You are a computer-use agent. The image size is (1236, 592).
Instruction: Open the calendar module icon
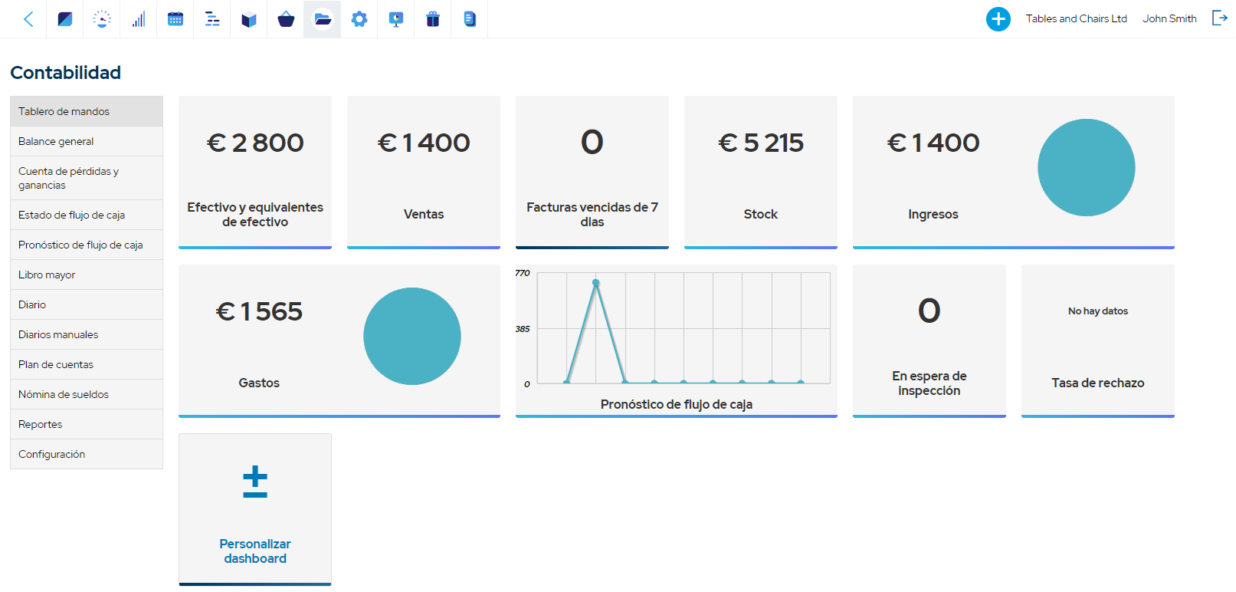coord(175,18)
